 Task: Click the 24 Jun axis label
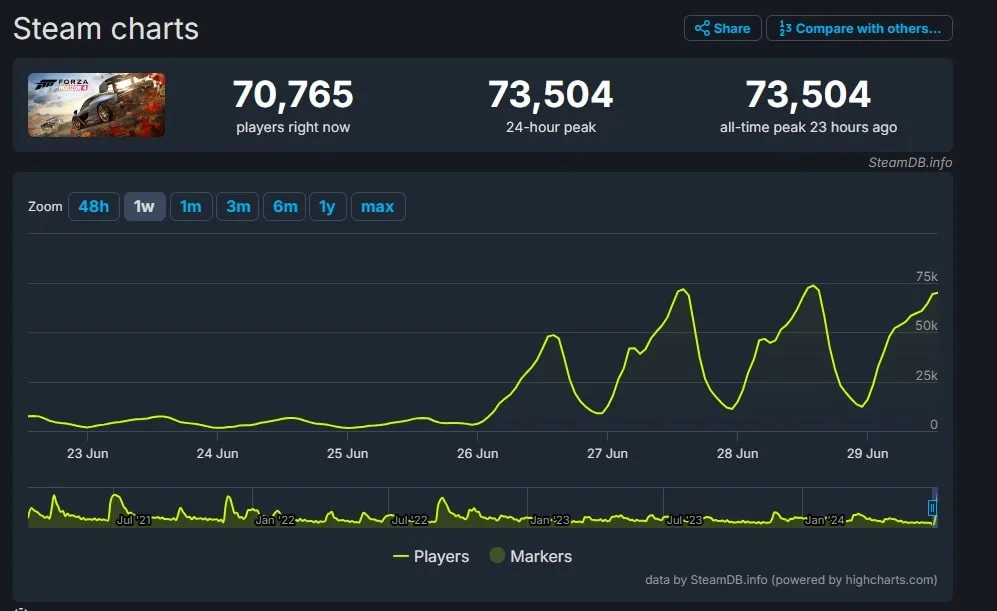pyautogui.click(x=217, y=453)
